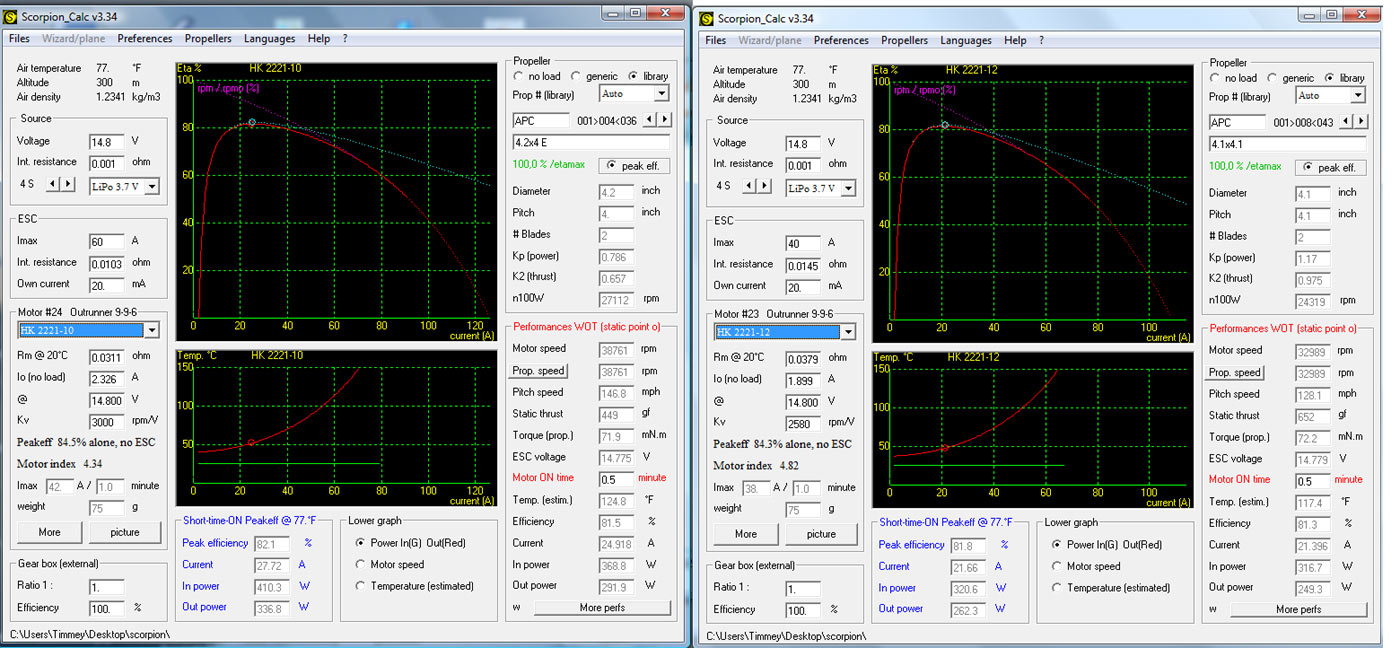Select 'library' propeller option, HK 2221-10 window
Viewport: 1400px width, 648px height.
(634, 76)
